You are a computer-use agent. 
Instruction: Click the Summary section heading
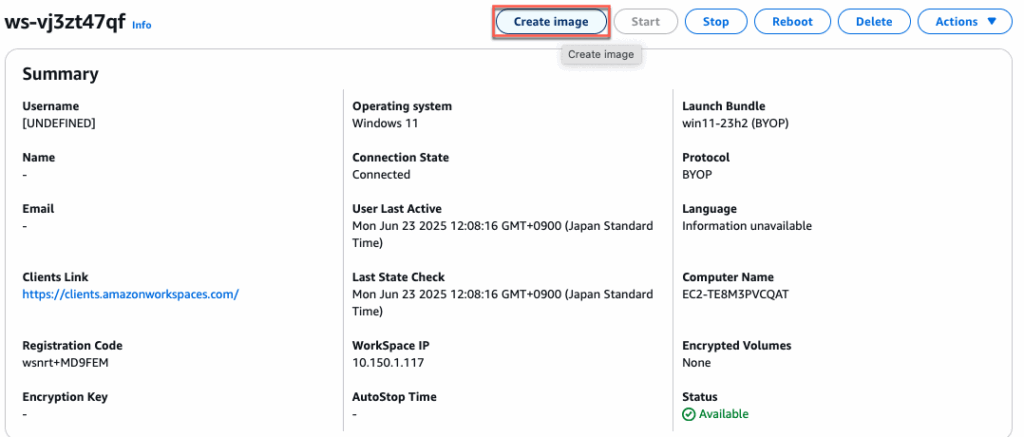pos(60,74)
